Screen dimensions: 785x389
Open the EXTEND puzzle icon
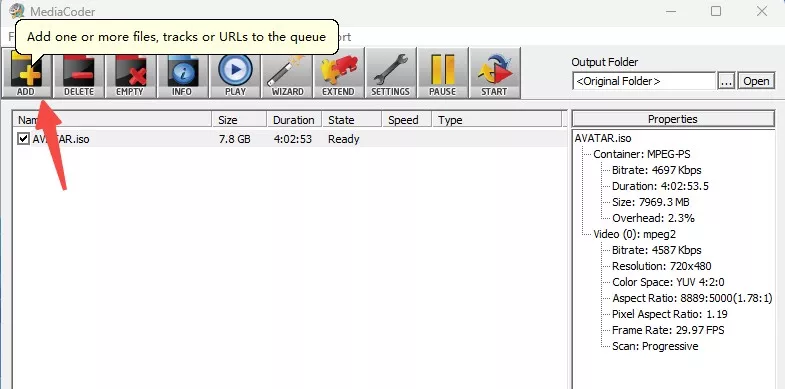(338, 73)
